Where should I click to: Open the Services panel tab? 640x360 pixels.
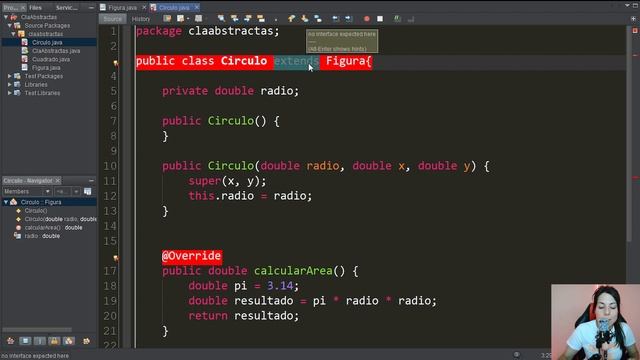67,7
